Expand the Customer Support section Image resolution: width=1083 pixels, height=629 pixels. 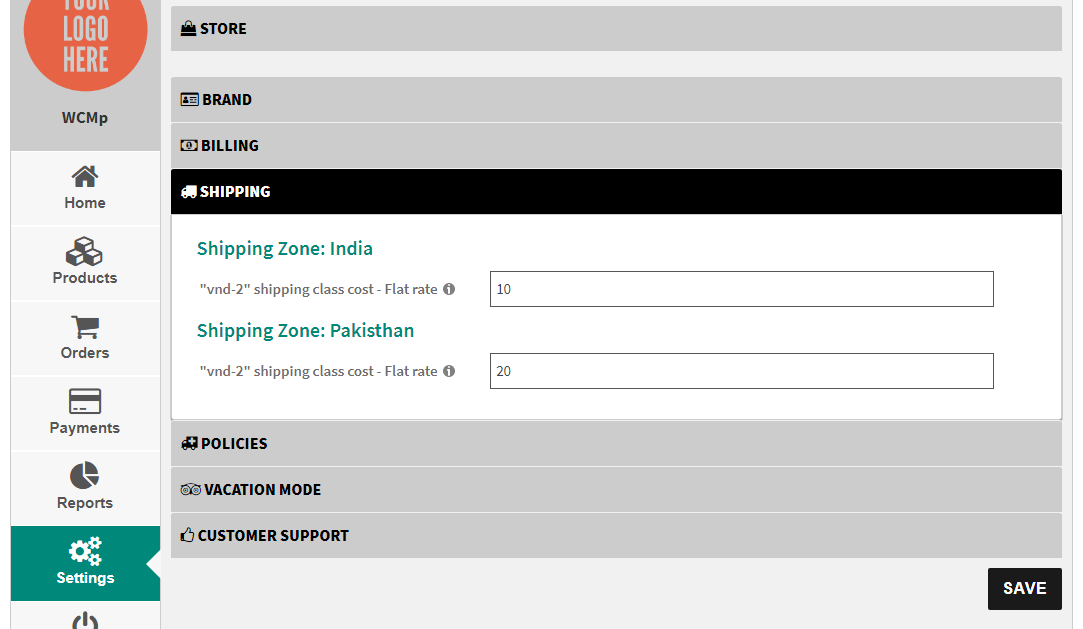(x=615, y=536)
